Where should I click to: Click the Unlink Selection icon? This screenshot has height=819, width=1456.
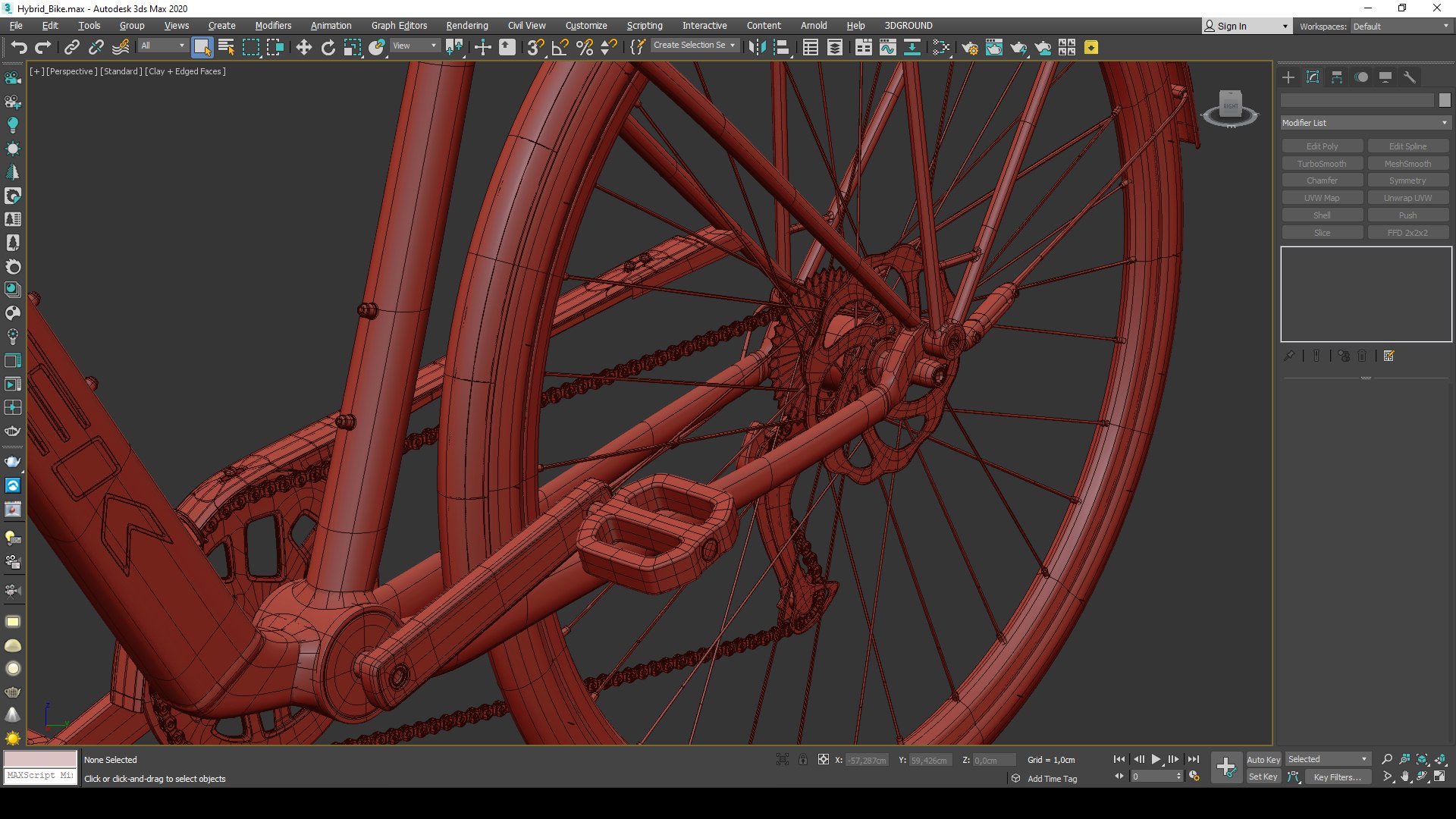tap(96, 47)
